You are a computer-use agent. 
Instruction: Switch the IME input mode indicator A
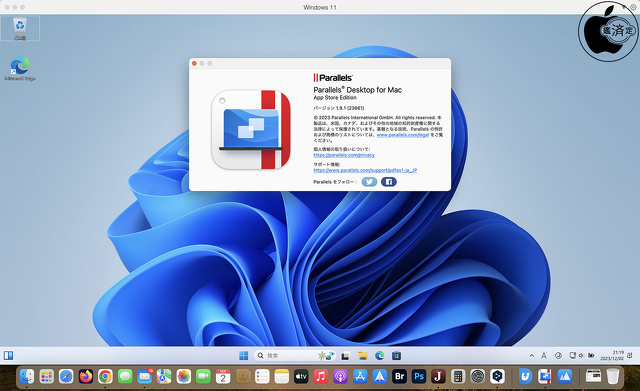coord(544,355)
